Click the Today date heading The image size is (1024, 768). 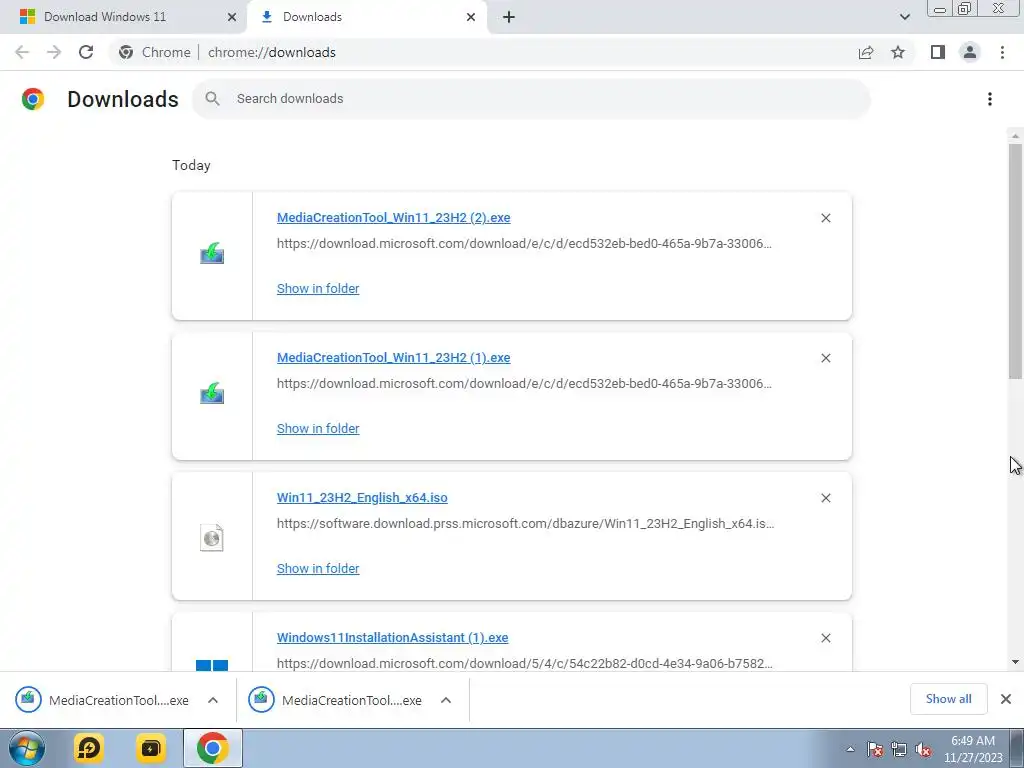[x=191, y=165]
